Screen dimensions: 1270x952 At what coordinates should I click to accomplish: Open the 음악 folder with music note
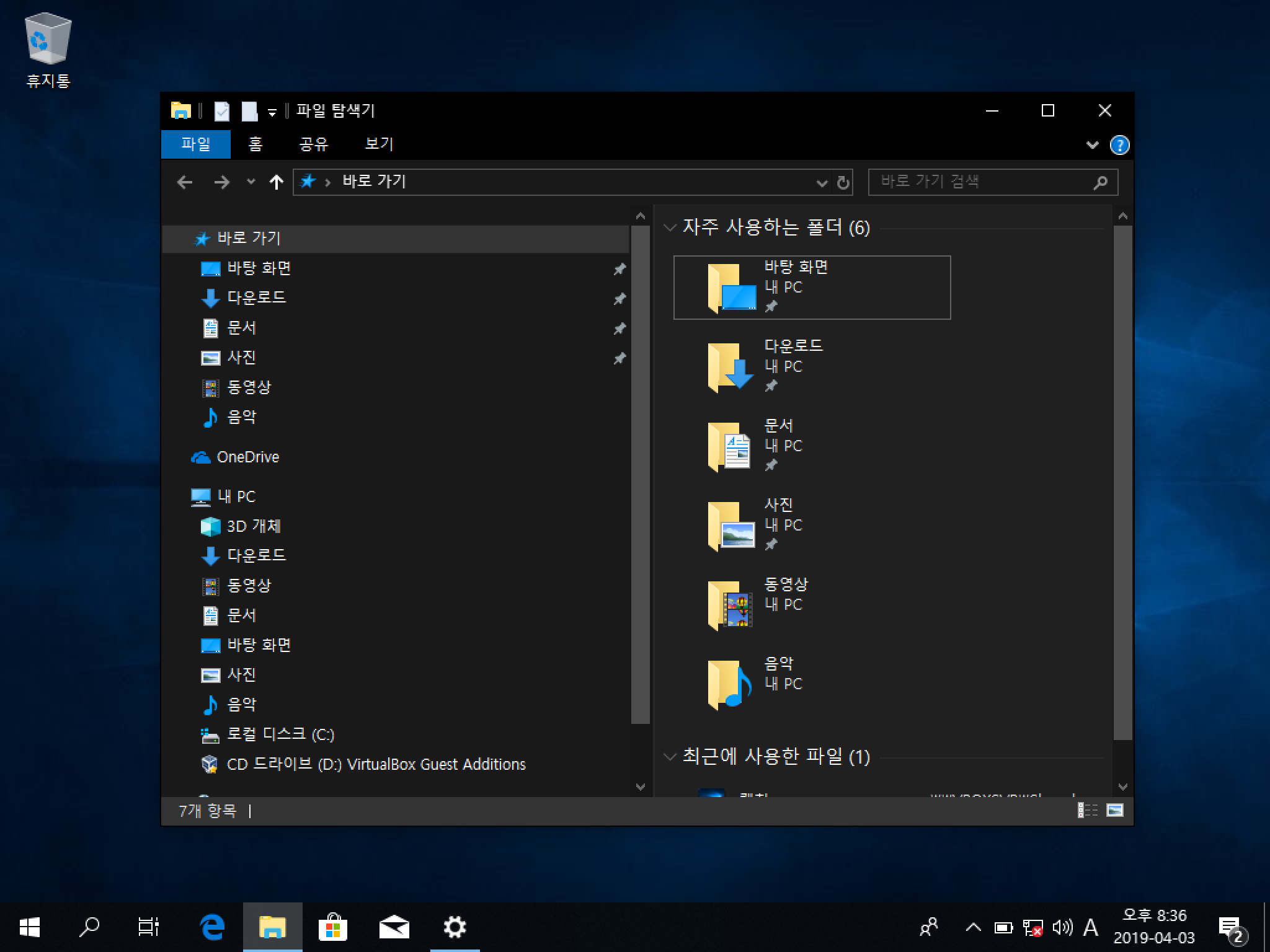click(x=730, y=684)
